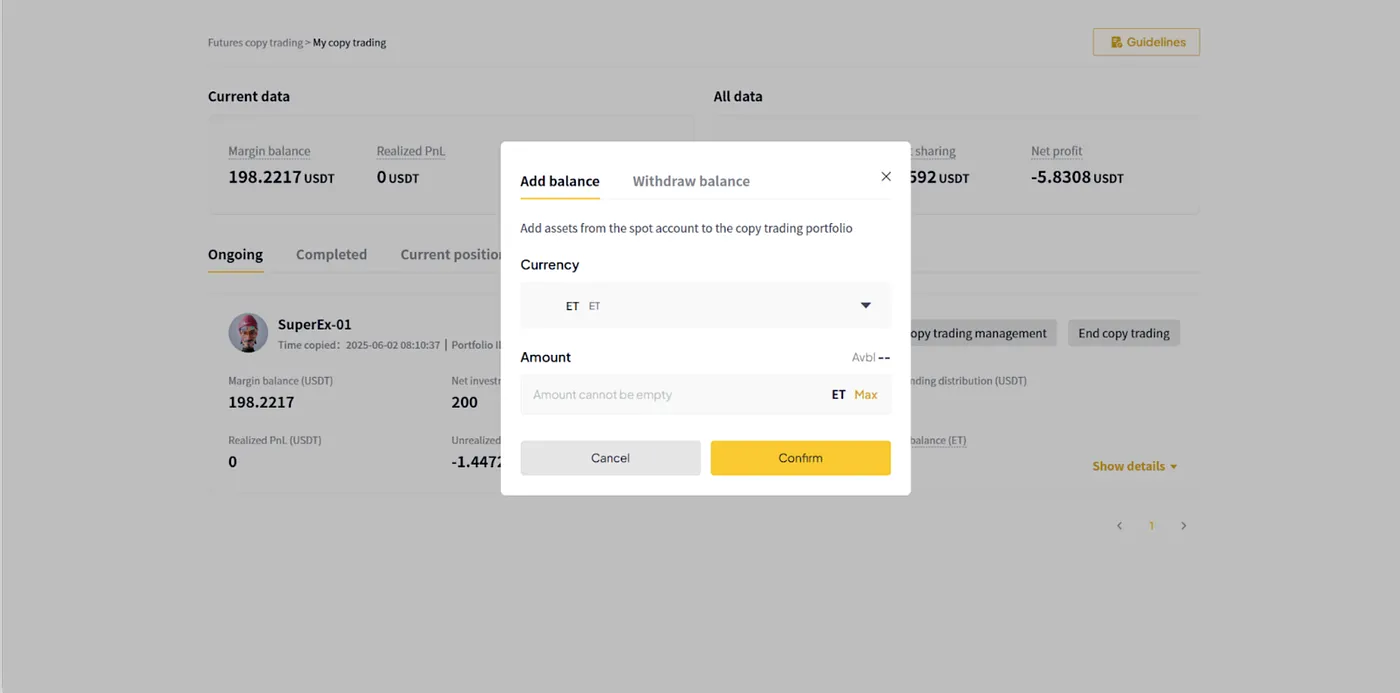1400x693 pixels.
Task: Expand the Currency dropdown arrow
Action: tap(866, 306)
